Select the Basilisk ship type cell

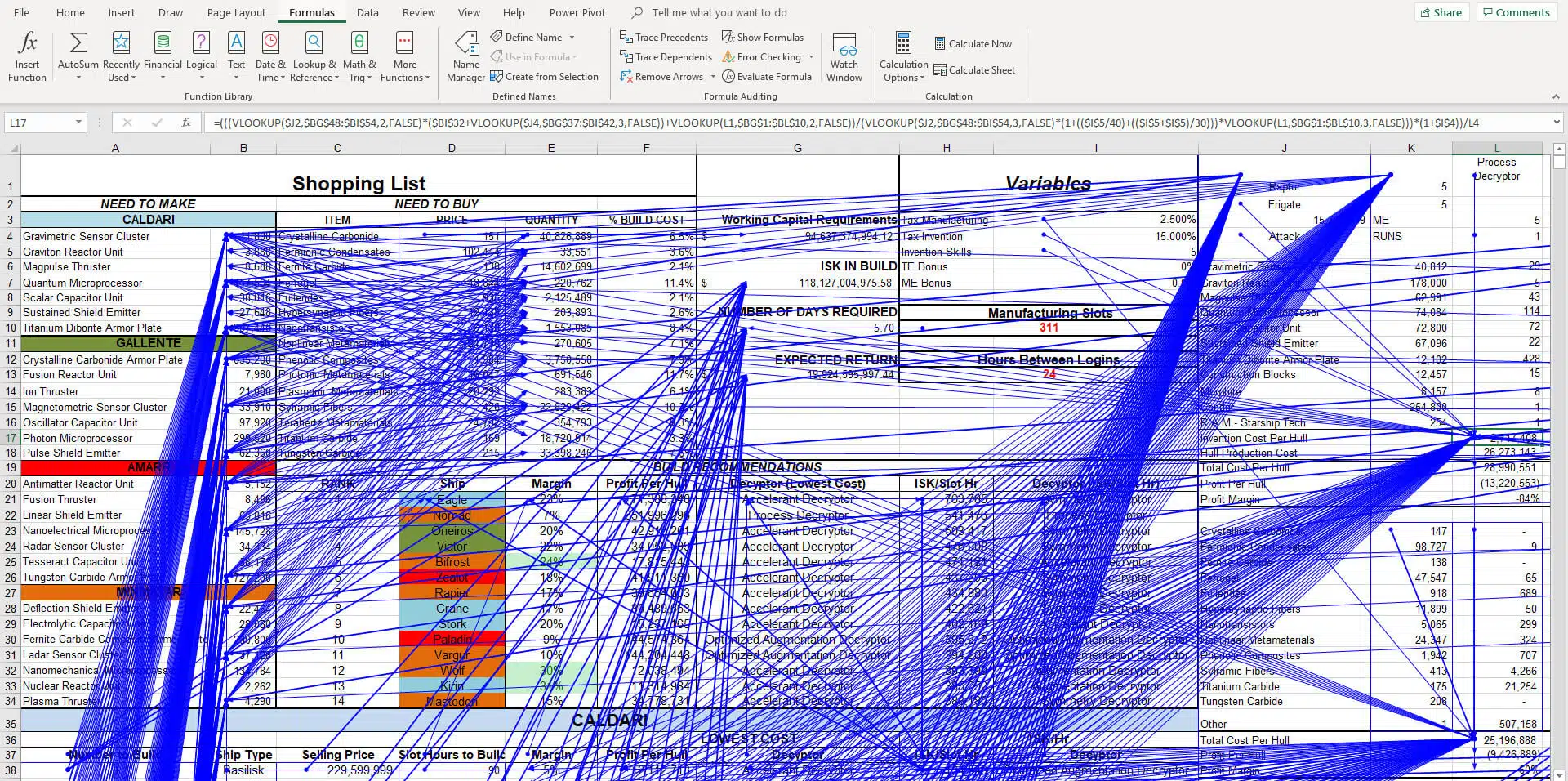click(243, 770)
